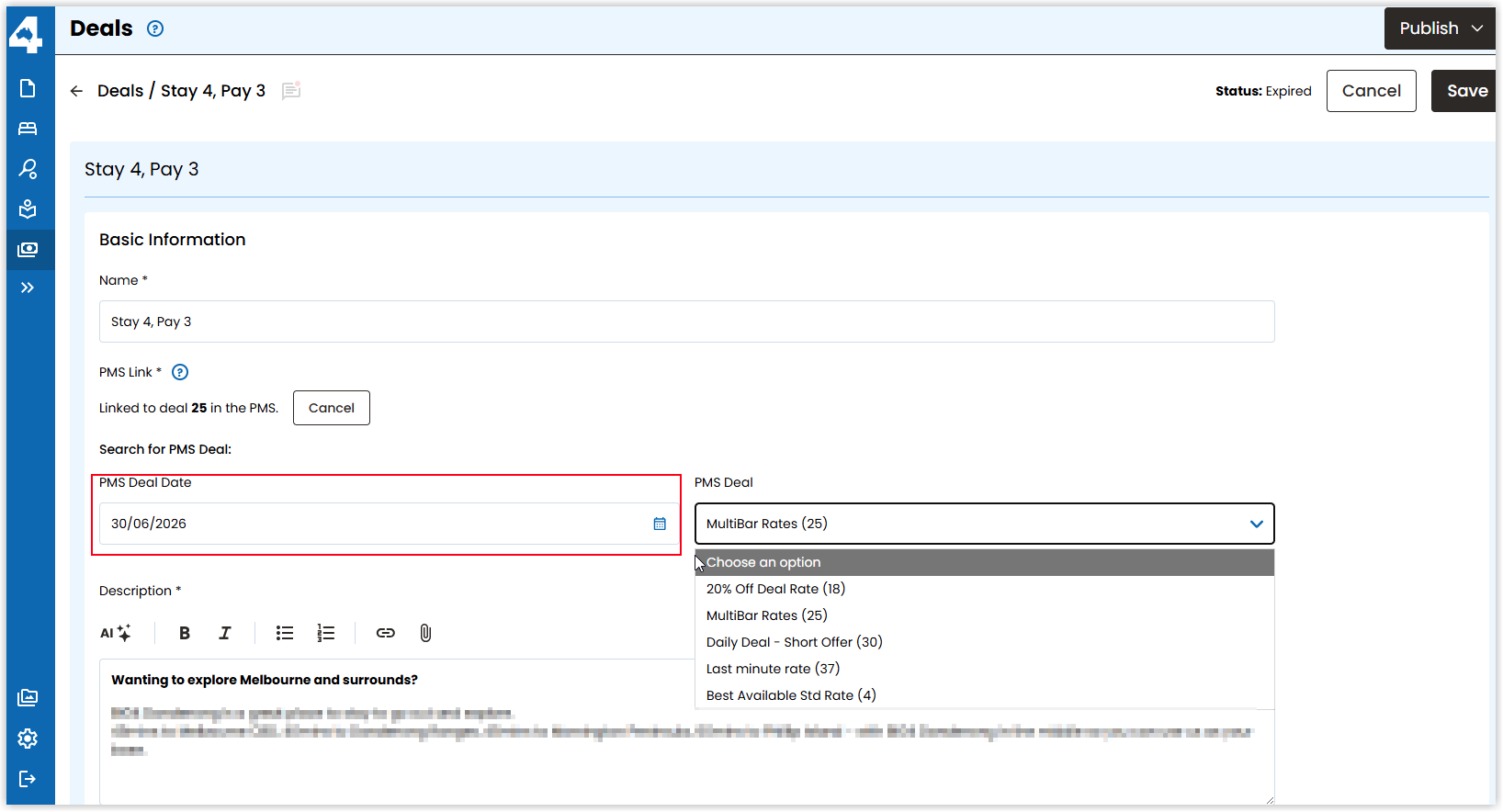The image size is (1503, 812).
Task: Go back with the left arrow
Action: 76,91
